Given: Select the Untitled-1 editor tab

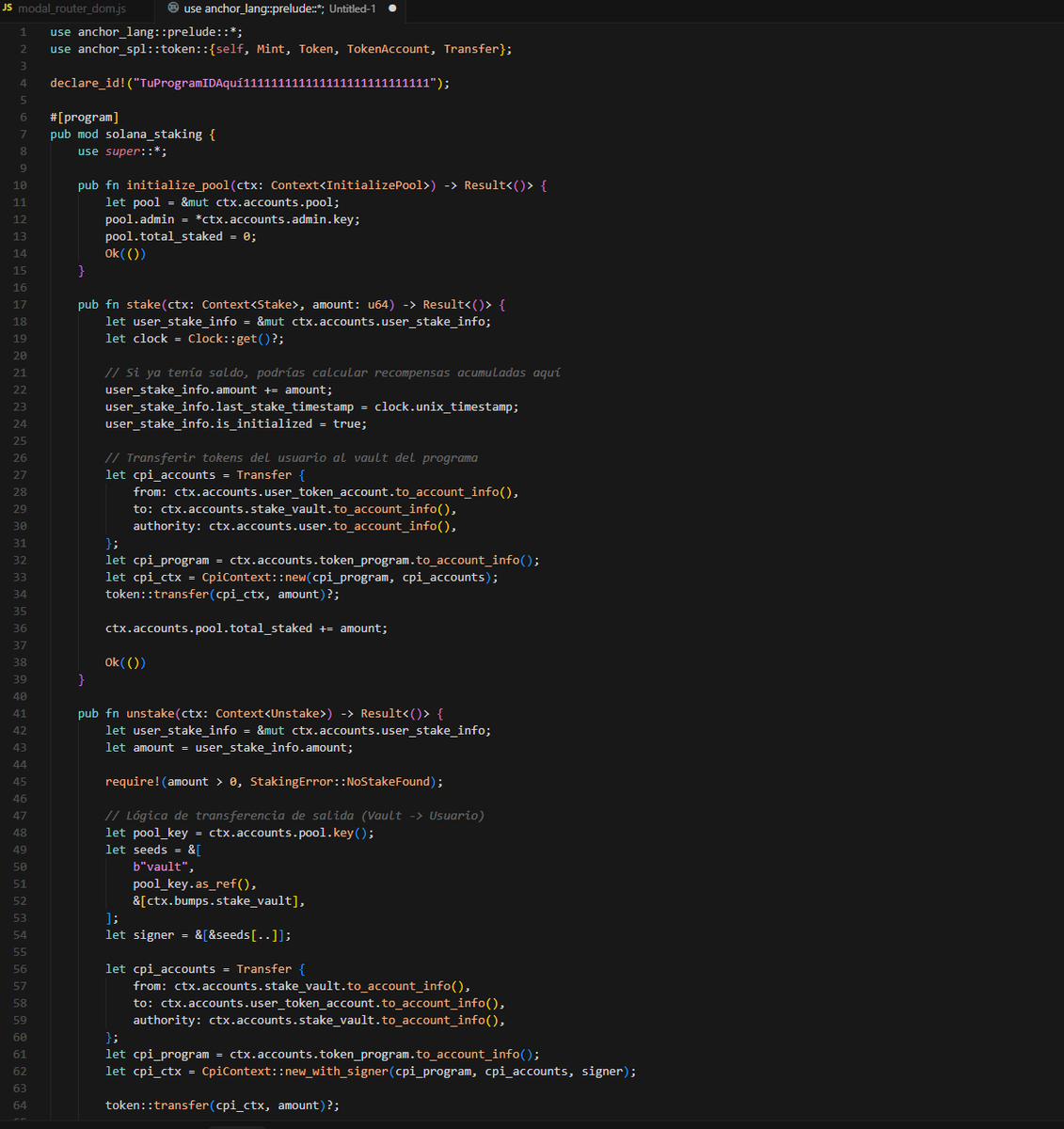Looking at the screenshot, I should 280,8.
